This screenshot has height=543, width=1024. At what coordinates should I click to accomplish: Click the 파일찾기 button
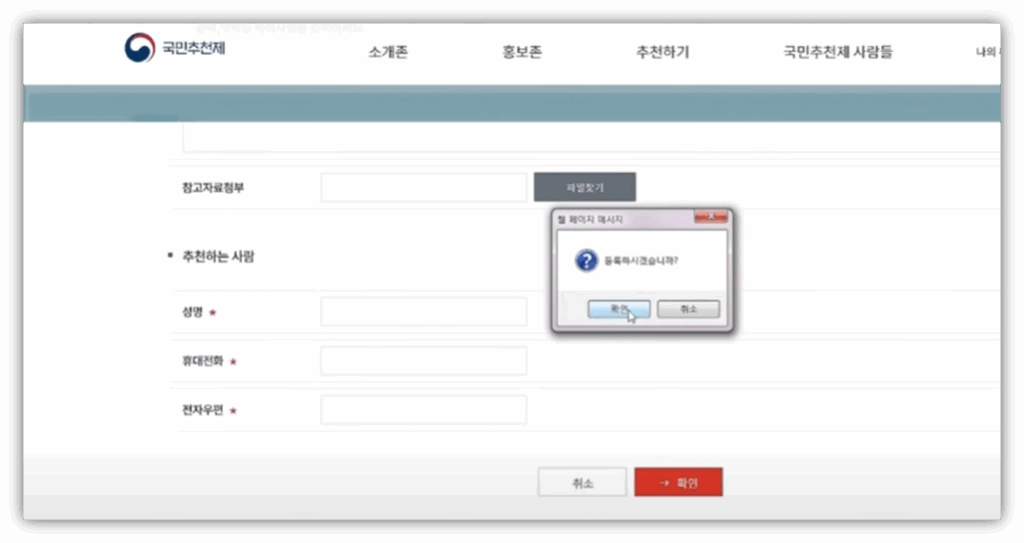[x=584, y=188]
